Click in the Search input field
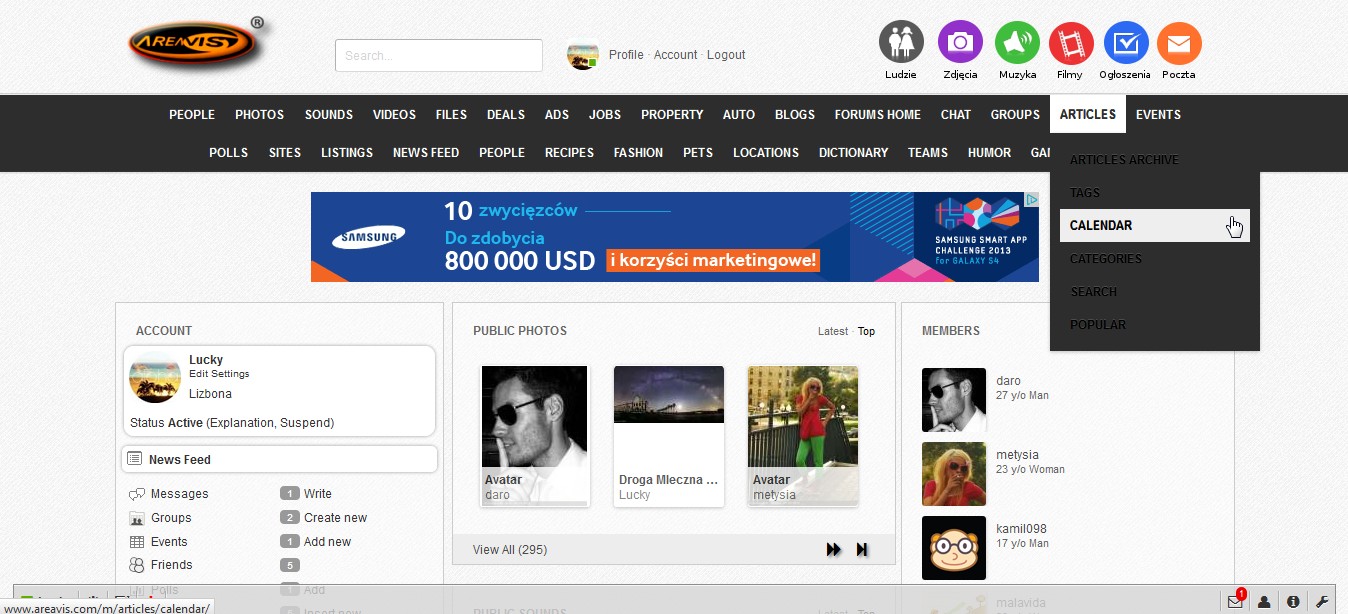The image size is (1348, 614). click(x=438, y=56)
